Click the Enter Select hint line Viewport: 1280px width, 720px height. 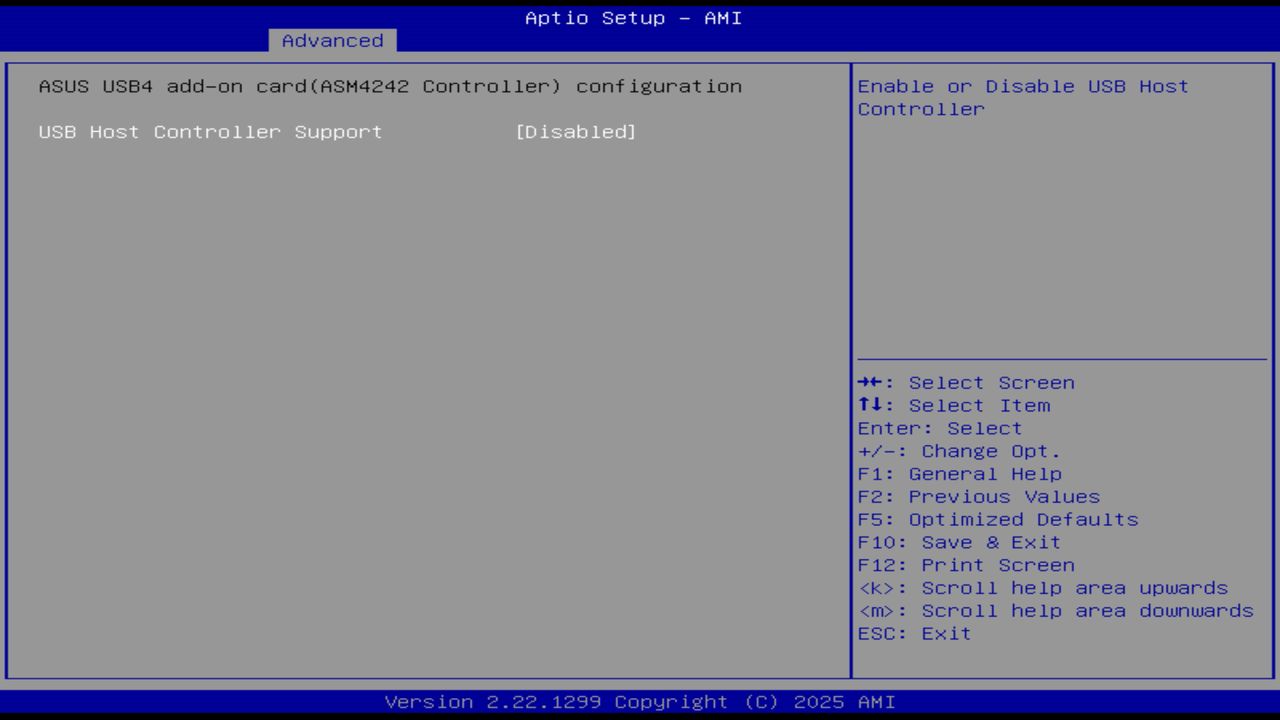click(938, 428)
